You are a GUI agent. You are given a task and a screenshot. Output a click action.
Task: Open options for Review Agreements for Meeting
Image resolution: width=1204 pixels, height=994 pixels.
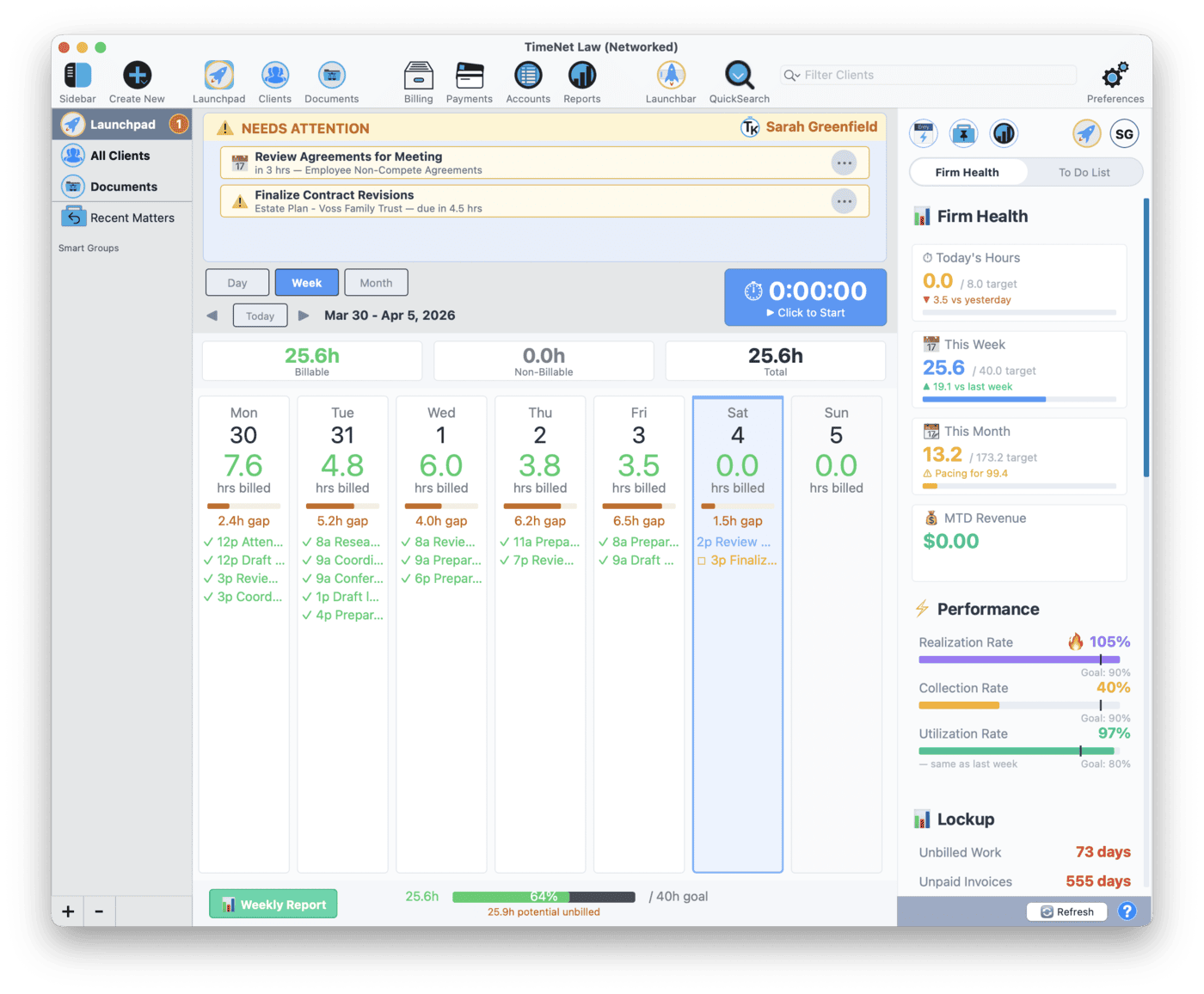(x=844, y=163)
